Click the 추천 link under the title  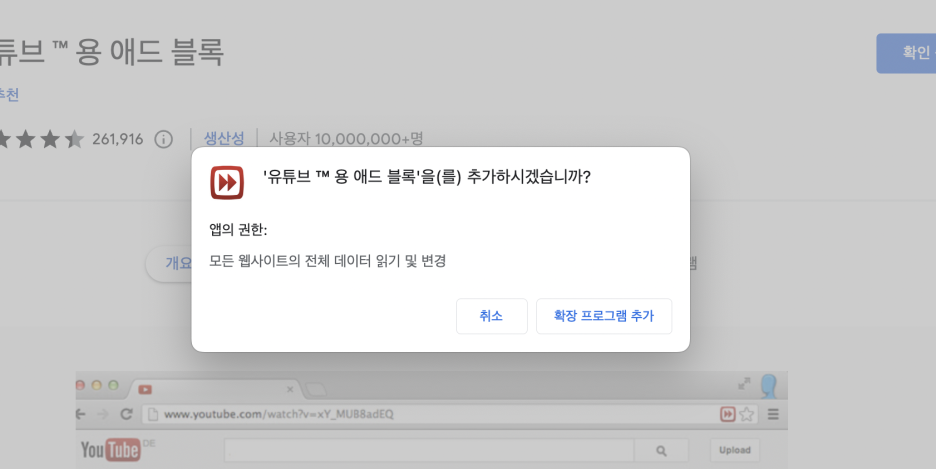(x=9, y=94)
